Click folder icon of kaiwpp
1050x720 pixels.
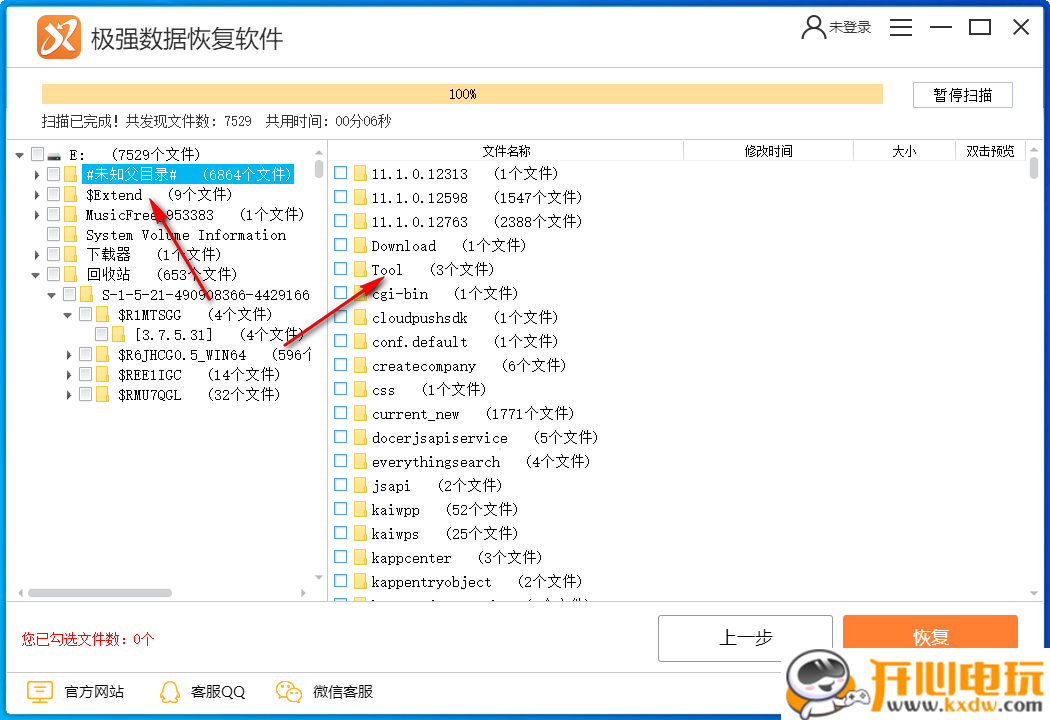(360, 510)
